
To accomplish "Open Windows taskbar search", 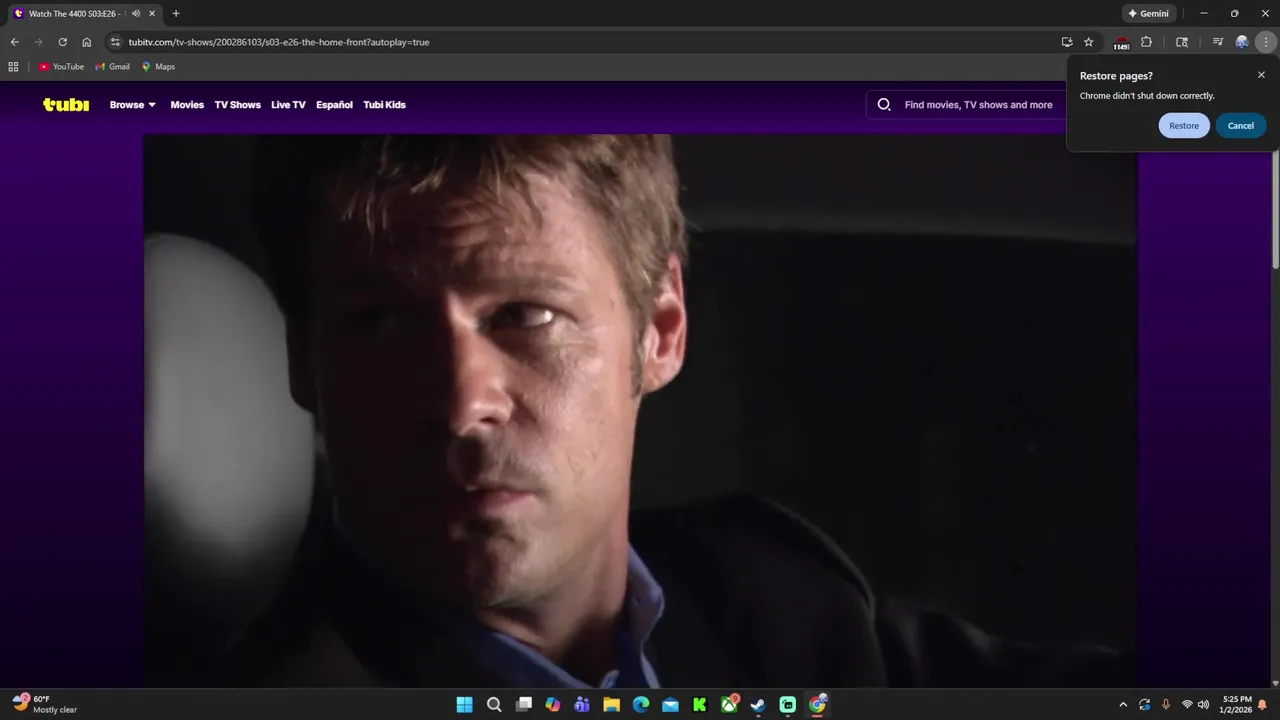I will tap(494, 704).
